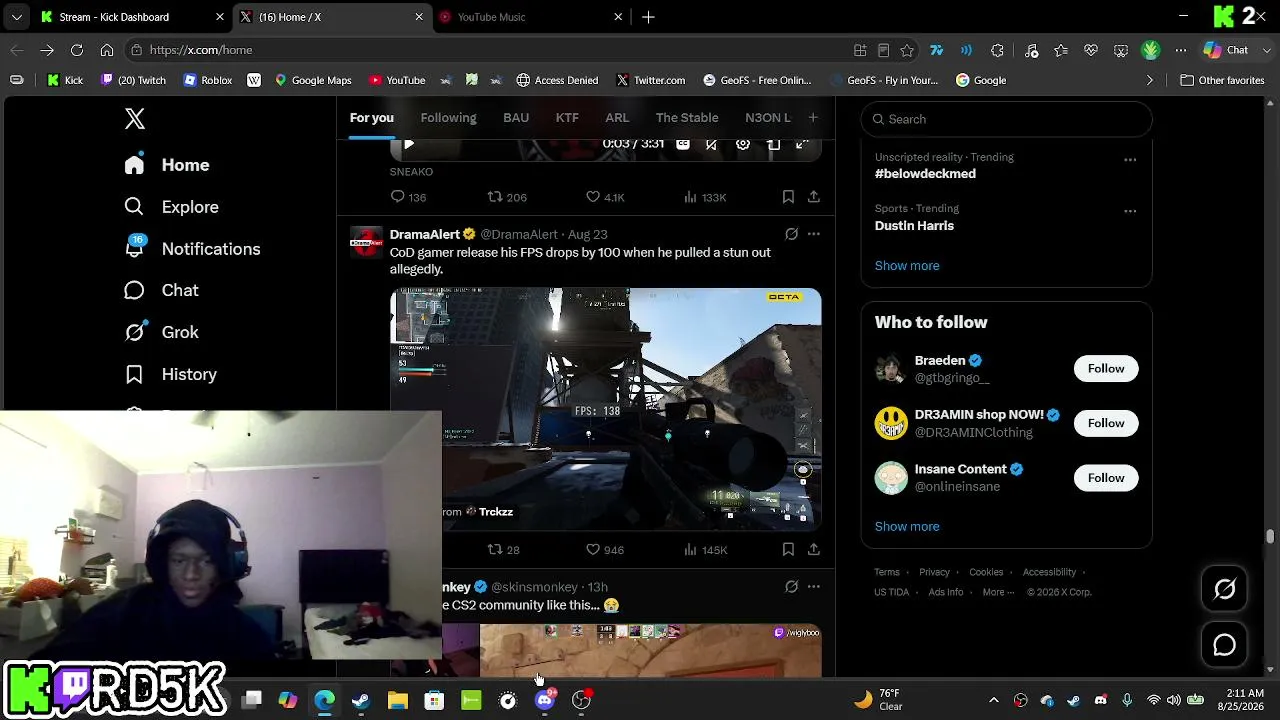1280x720 pixels.
Task: Open Grok actions on the DramaAlert post
Action: [x=791, y=234]
